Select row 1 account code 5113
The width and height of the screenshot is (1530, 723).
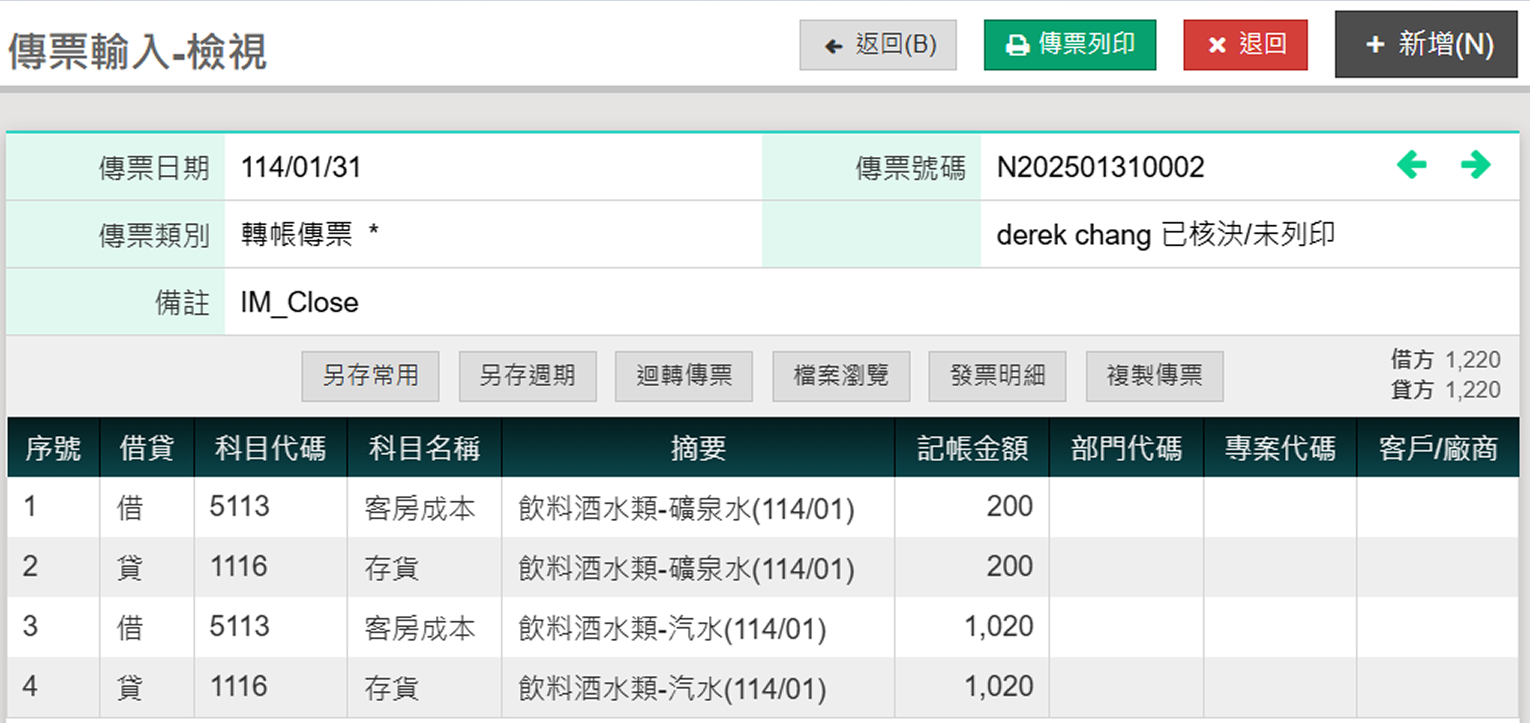click(x=240, y=507)
